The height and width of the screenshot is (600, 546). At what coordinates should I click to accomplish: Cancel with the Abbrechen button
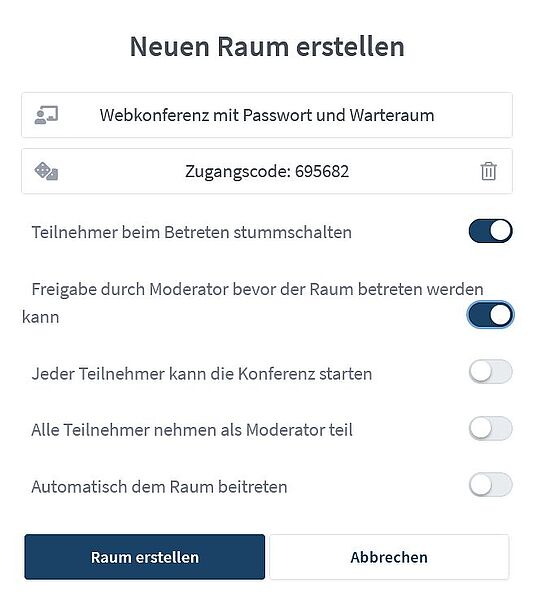click(389, 557)
